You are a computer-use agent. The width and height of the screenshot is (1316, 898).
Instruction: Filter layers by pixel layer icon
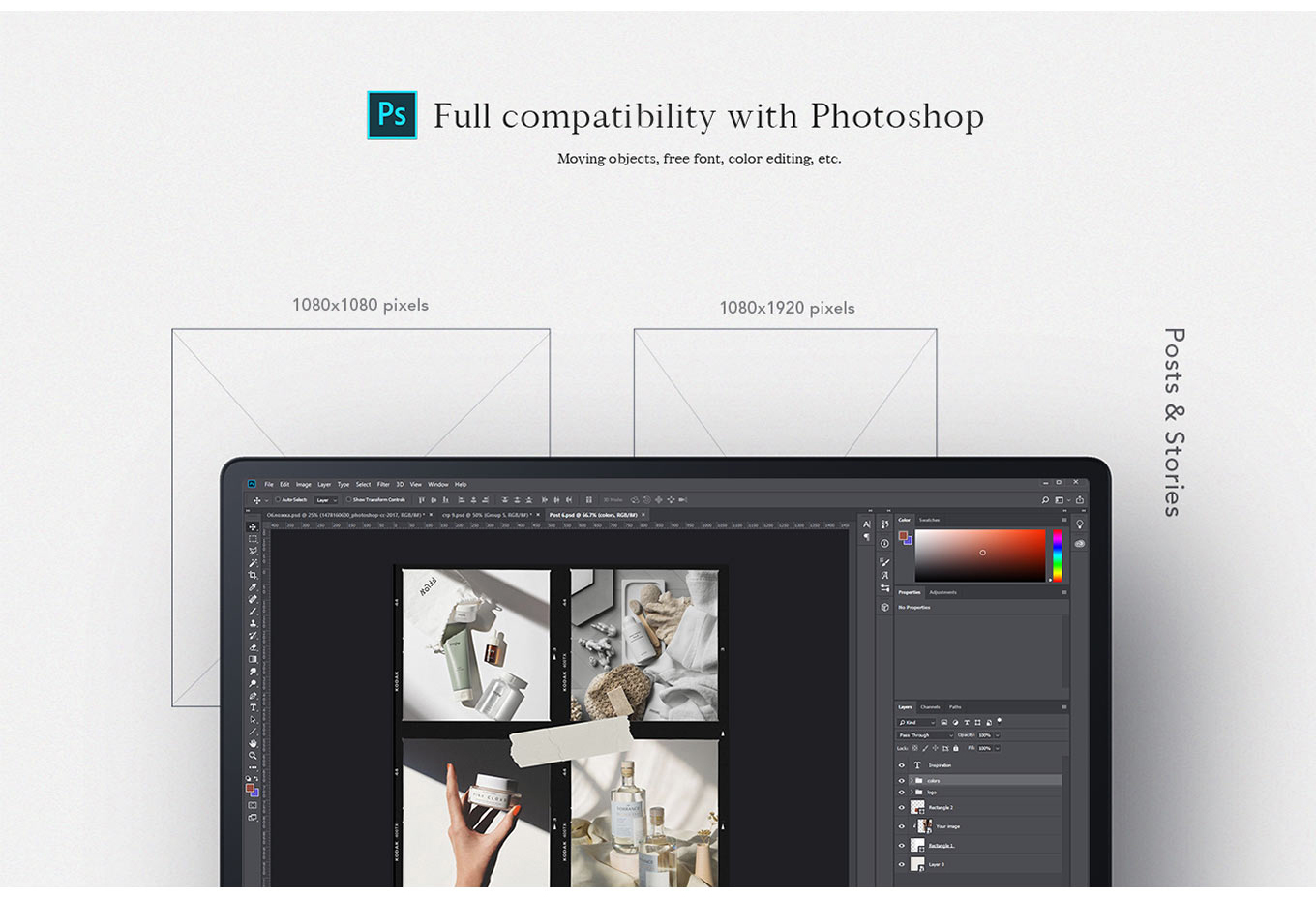[944, 722]
